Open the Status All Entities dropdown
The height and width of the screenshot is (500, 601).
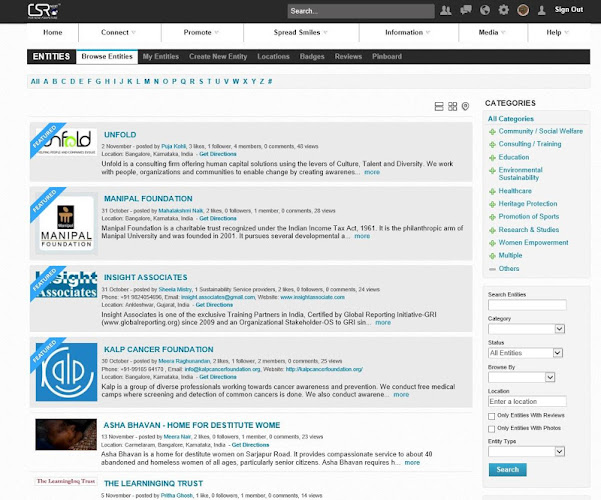click(x=525, y=353)
